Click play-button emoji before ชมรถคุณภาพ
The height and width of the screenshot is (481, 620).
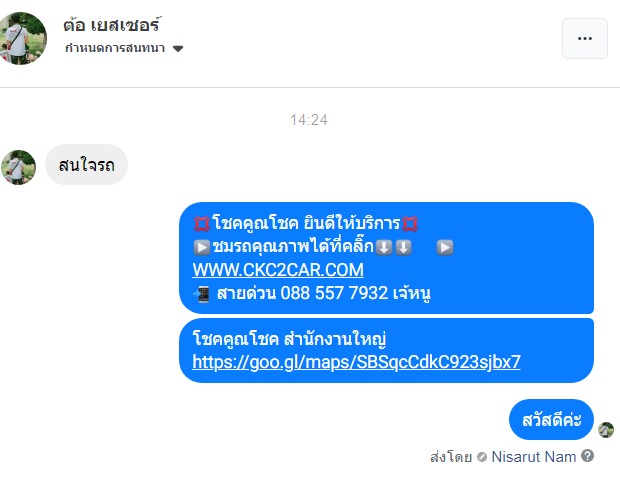(x=202, y=248)
